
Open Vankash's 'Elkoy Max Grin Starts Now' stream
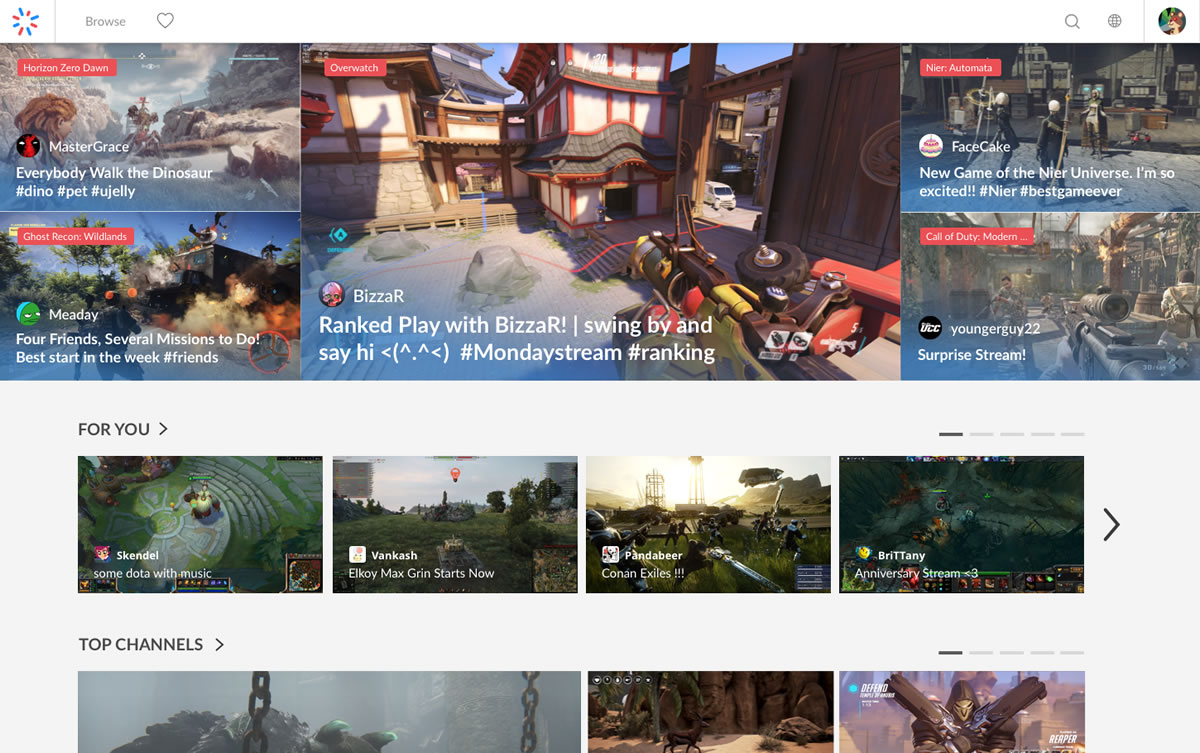coord(455,524)
